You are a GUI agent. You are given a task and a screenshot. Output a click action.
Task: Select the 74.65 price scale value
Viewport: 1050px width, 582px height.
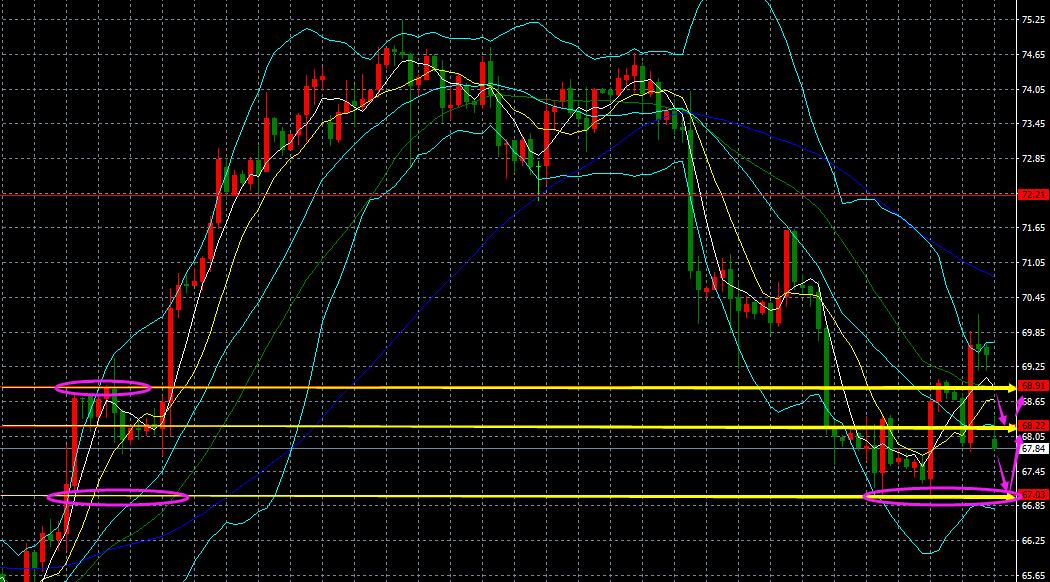tap(1033, 55)
